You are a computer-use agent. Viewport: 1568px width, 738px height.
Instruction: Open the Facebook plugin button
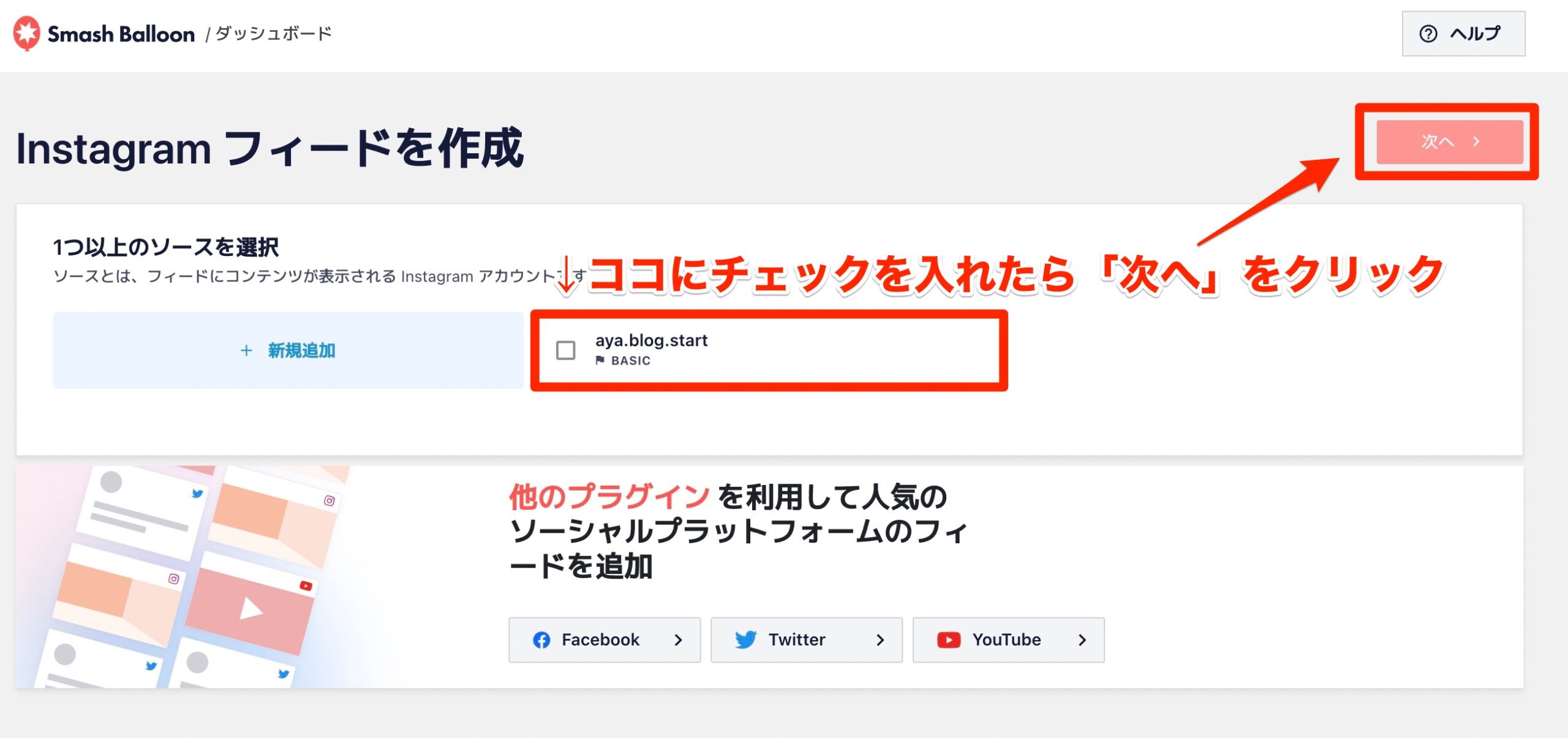click(605, 639)
